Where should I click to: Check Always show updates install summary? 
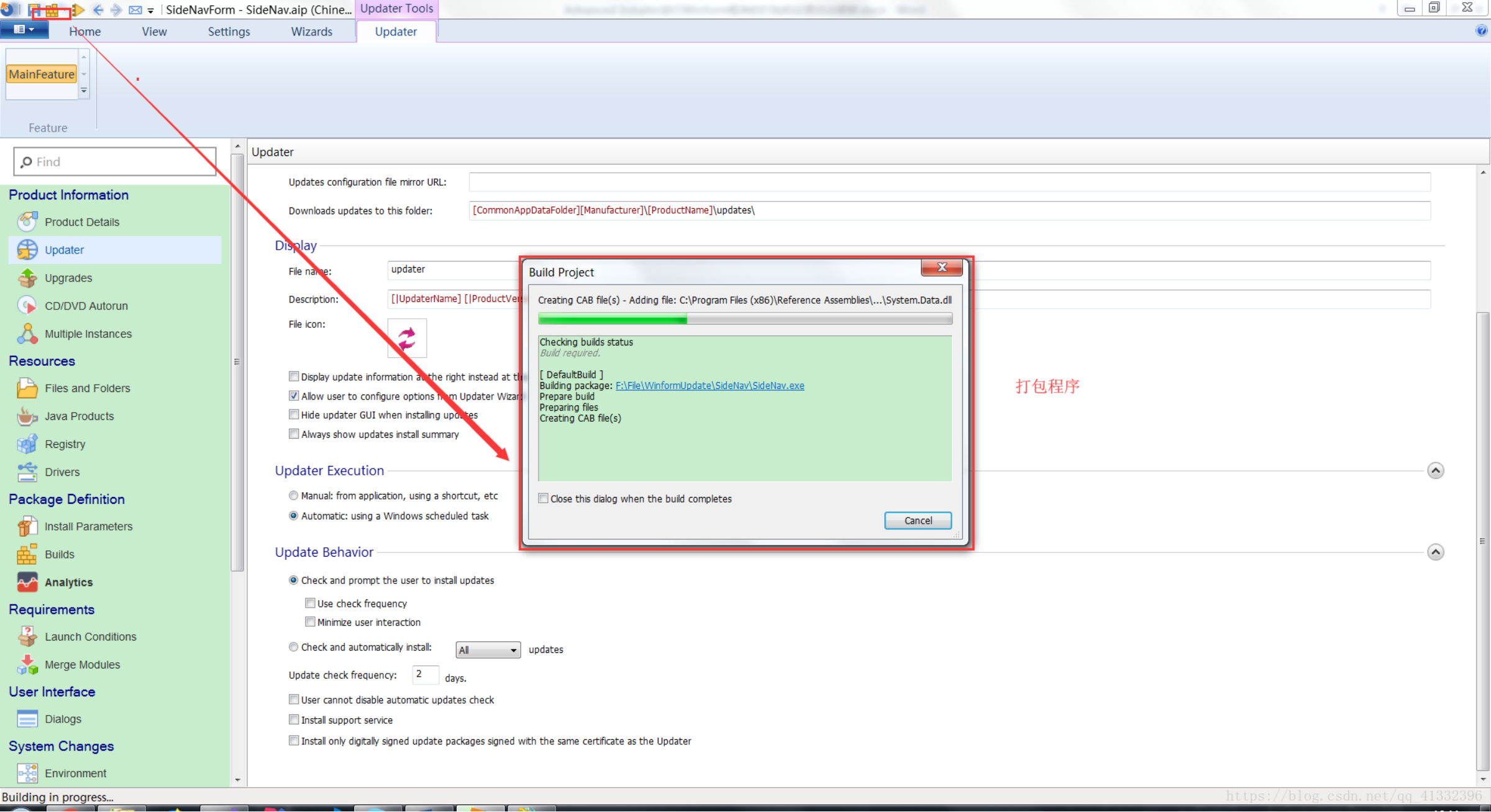point(294,434)
